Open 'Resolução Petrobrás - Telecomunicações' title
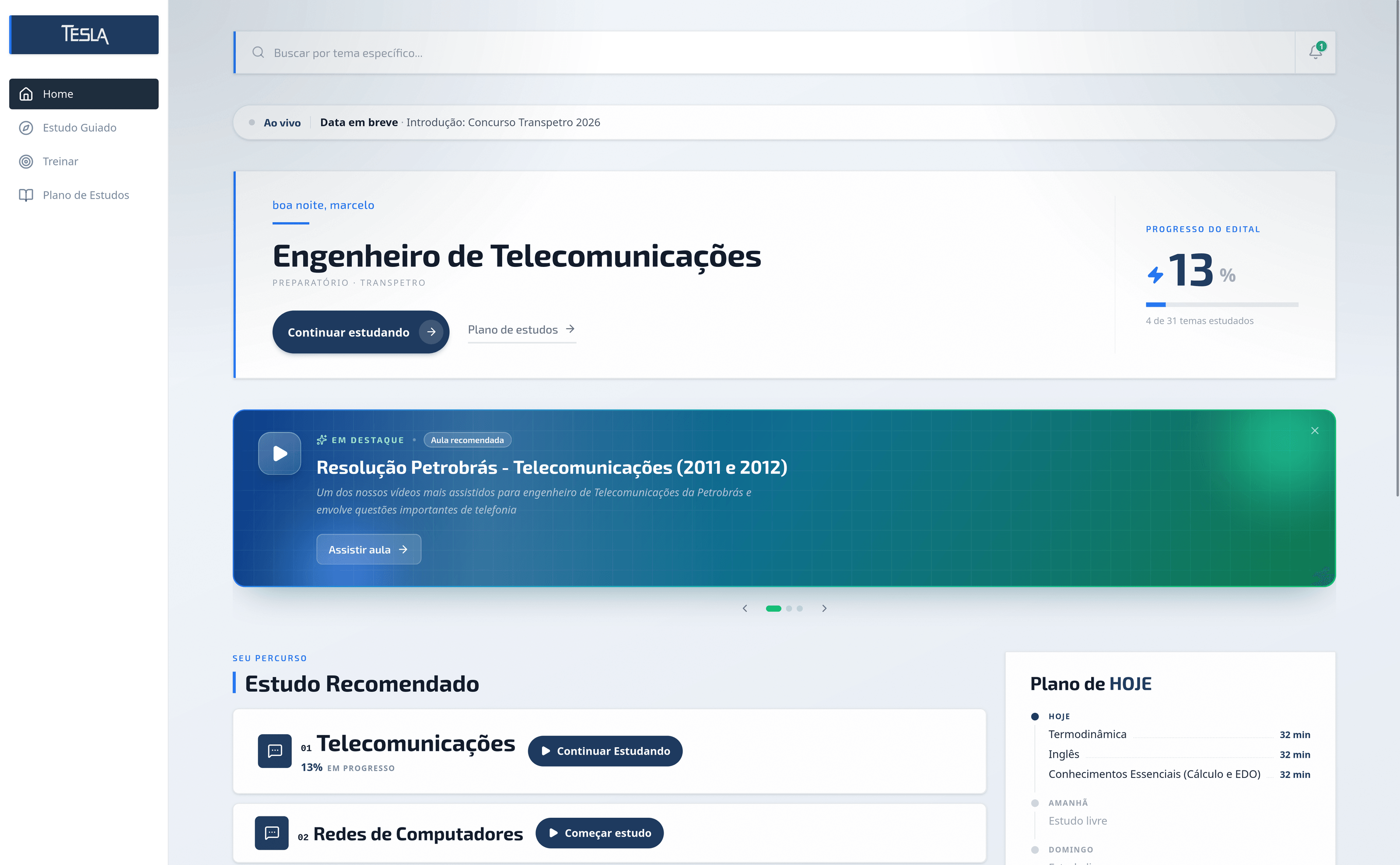Screen dimensions: 1400x865 click(x=552, y=467)
